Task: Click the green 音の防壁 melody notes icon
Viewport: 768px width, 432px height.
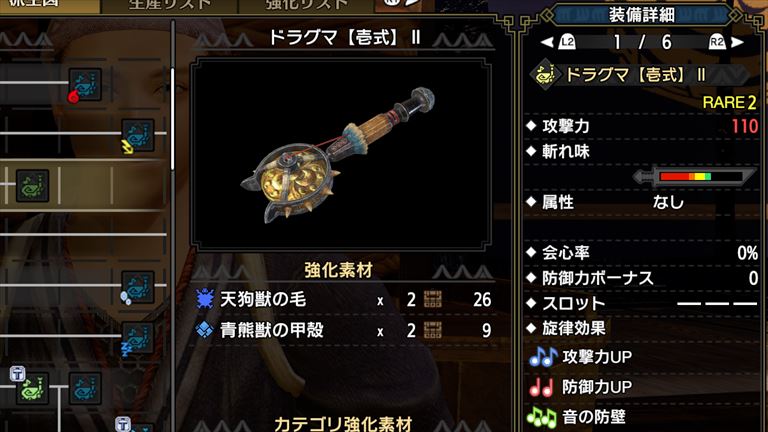Action: click(542, 417)
